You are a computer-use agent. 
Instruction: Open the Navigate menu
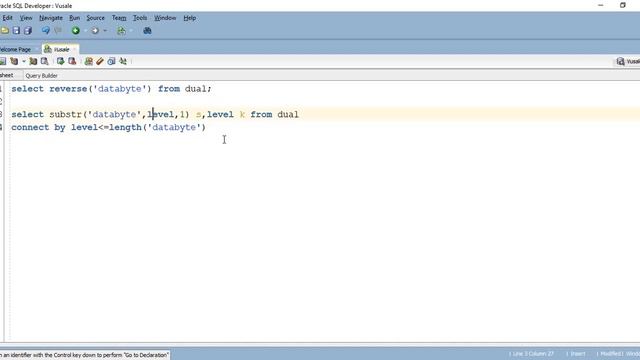click(x=51, y=18)
